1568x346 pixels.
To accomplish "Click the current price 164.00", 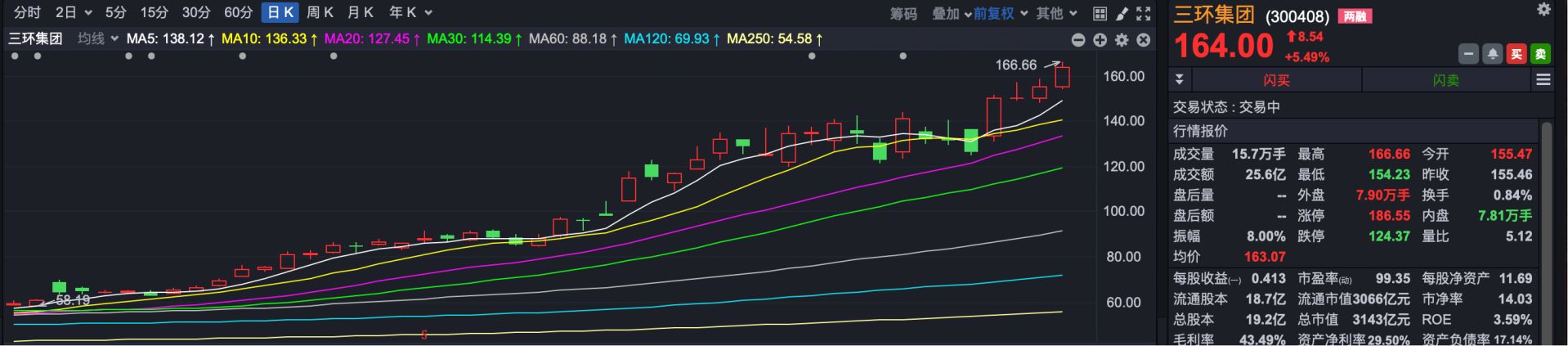I will click(x=1224, y=46).
